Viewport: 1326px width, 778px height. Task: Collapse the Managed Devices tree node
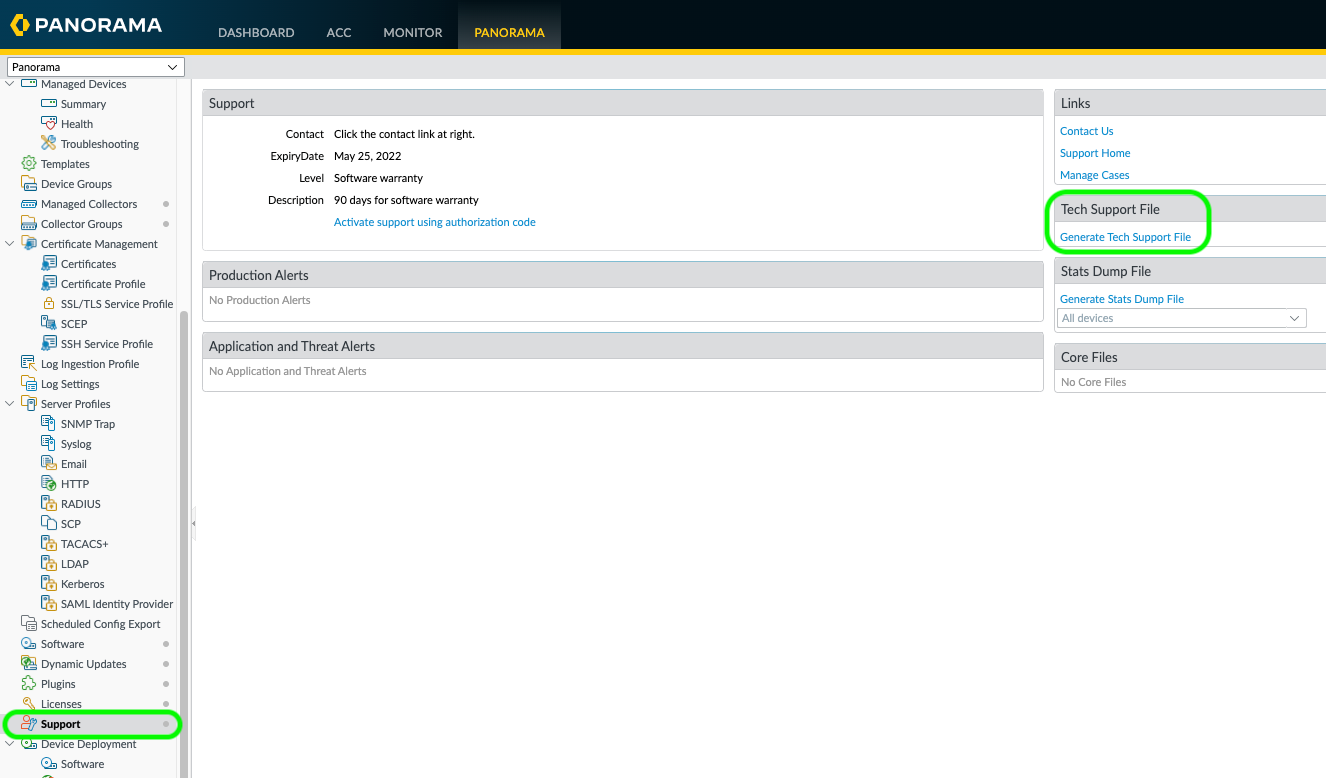click(x=10, y=84)
